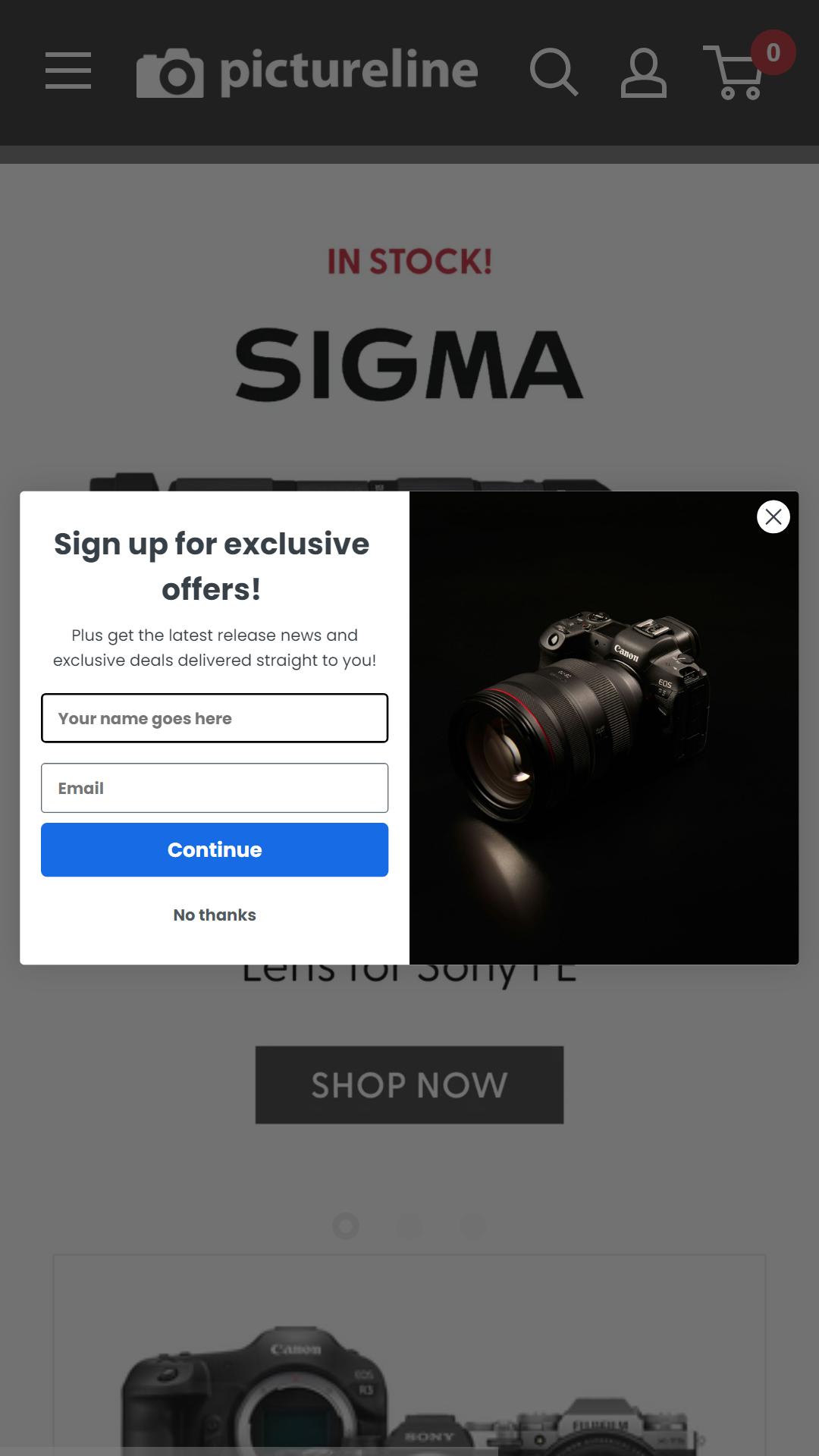
Task: Open the Canon EOS R3 camera thumbnail
Action: [x=254, y=1392]
